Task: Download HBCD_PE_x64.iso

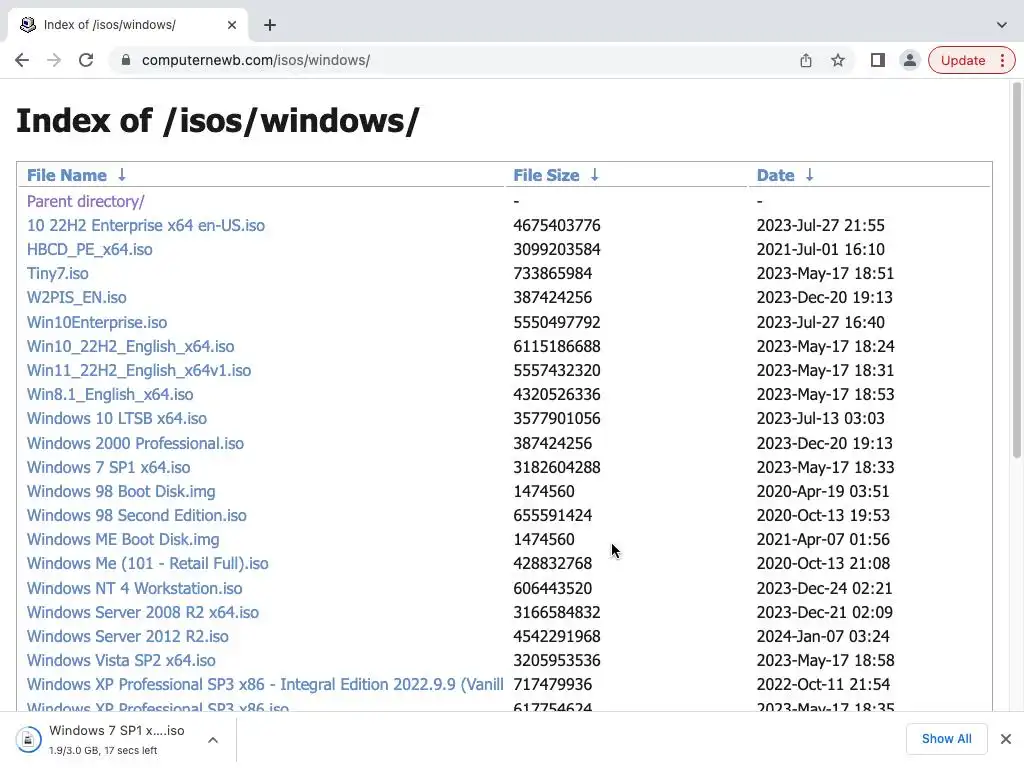Action: click(x=89, y=249)
